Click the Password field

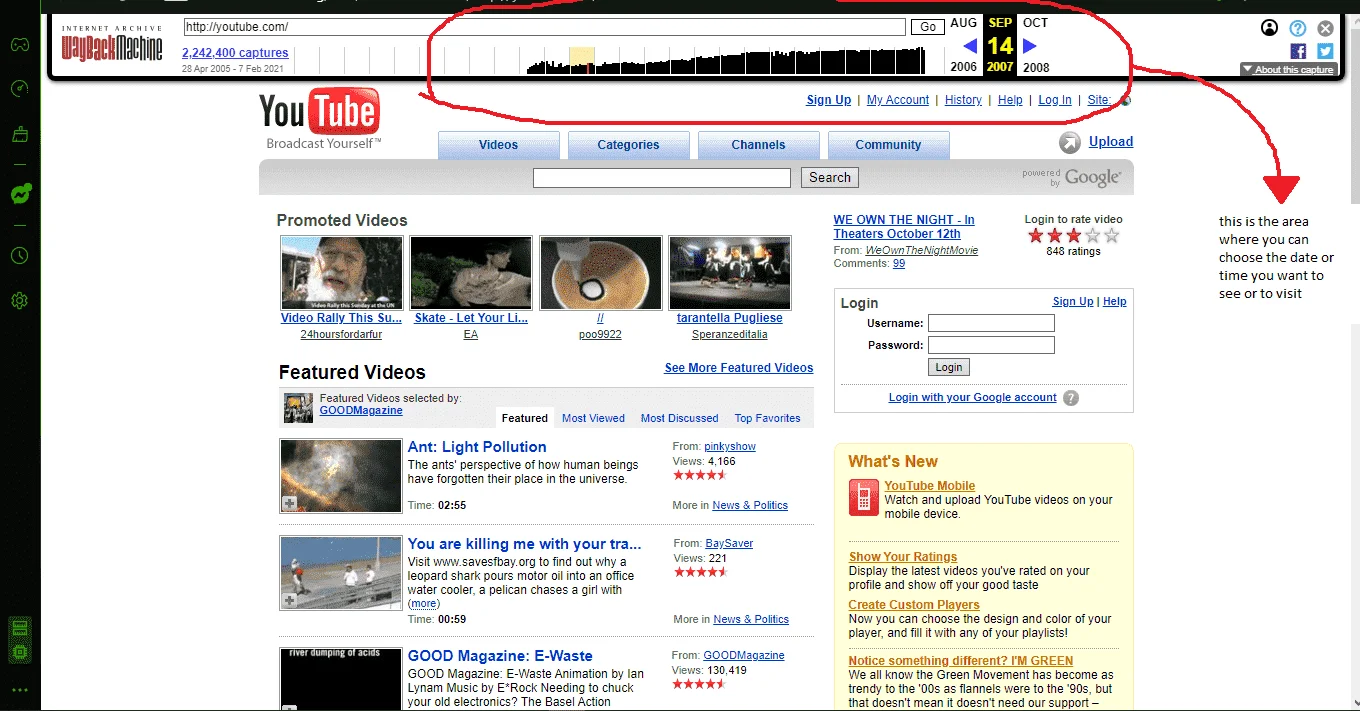click(x=991, y=345)
